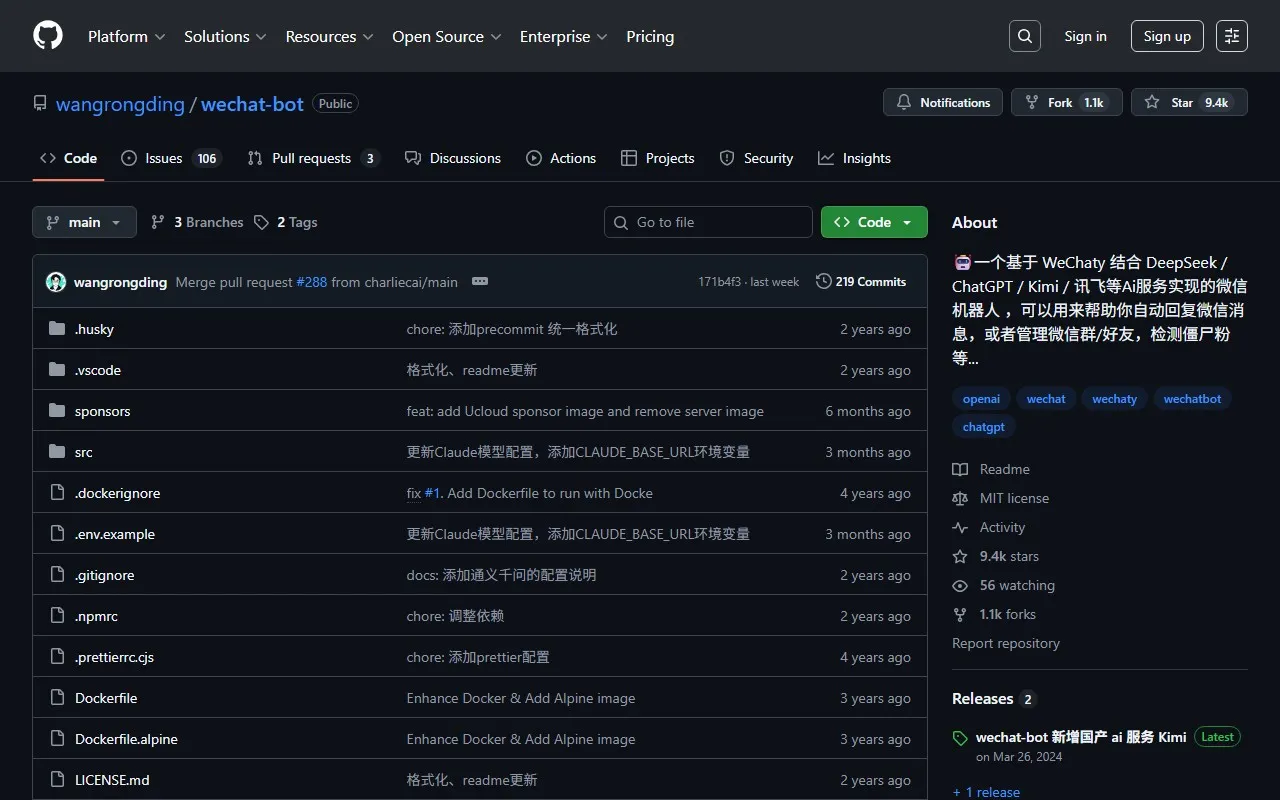Viewport: 1280px width, 800px height.
Task: Click the commit history clock icon
Action: (x=824, y=281)
